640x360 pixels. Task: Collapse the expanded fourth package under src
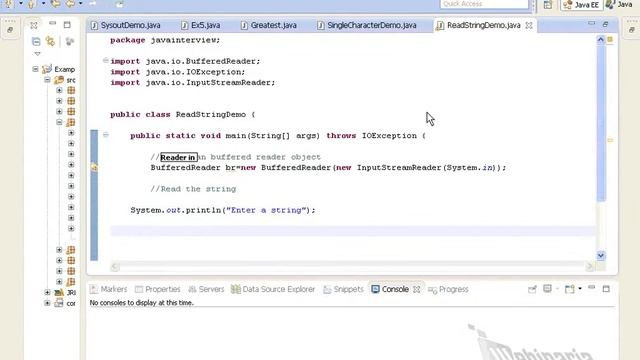pos(59,122)
